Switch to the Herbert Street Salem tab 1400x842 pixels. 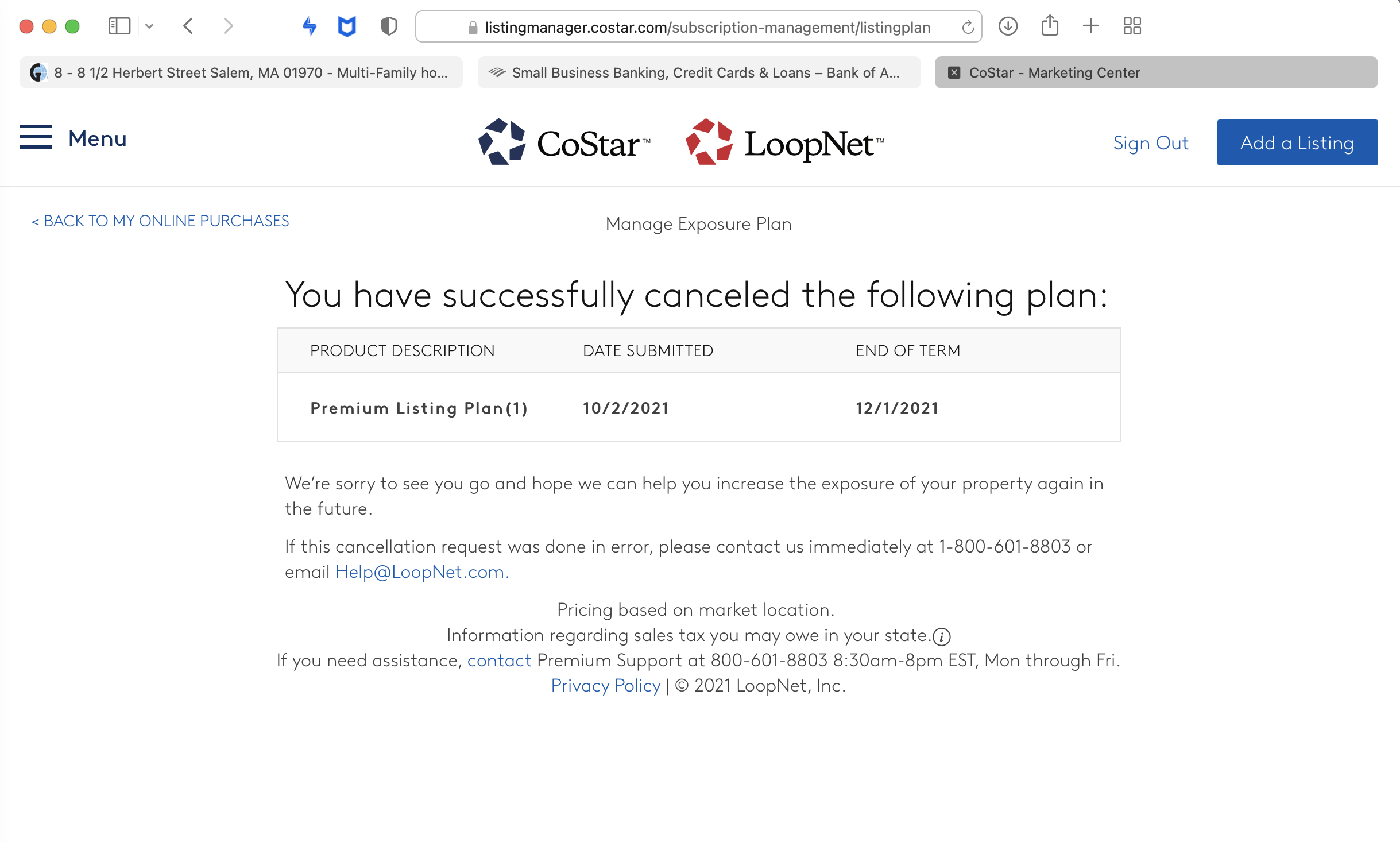pyautogui.click(x=241, y=73)
